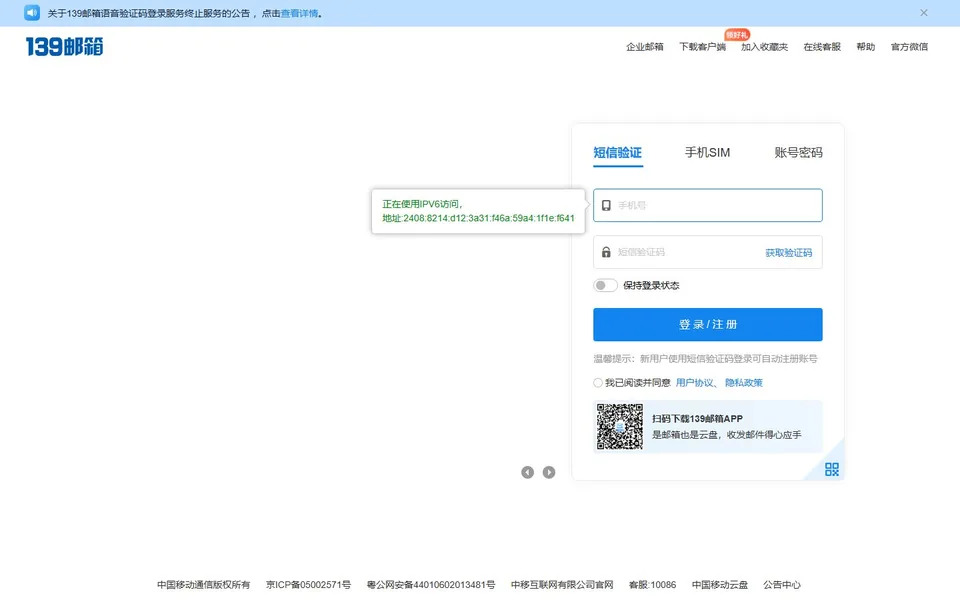960x600 pixels.
Task: Click the speaker announcement icon
Action: [32, 13]
